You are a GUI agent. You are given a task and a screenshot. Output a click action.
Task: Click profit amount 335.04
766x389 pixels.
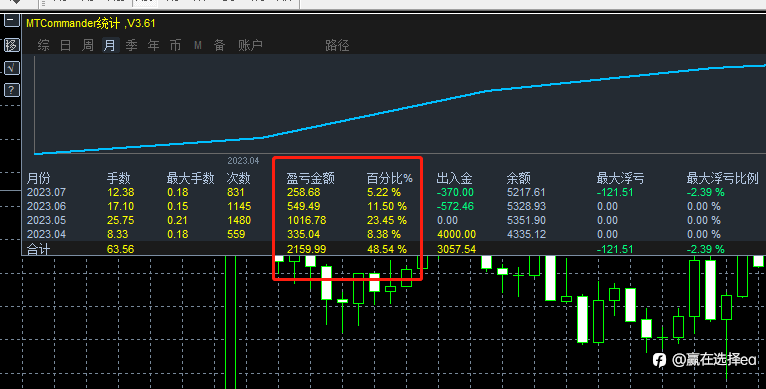point(304,235)
